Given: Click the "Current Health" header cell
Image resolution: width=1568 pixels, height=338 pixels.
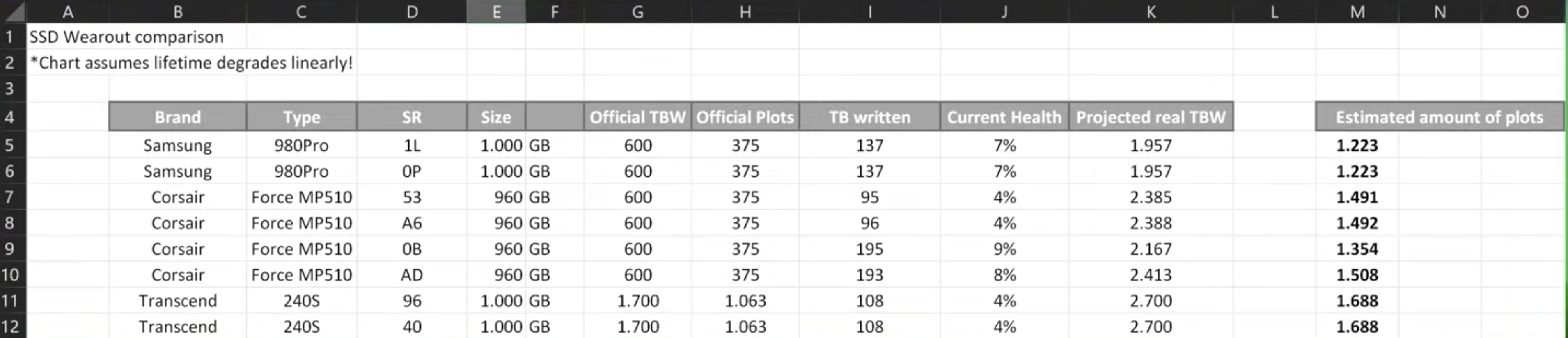Looking at the screenshot, I should tap(1004, 117).
